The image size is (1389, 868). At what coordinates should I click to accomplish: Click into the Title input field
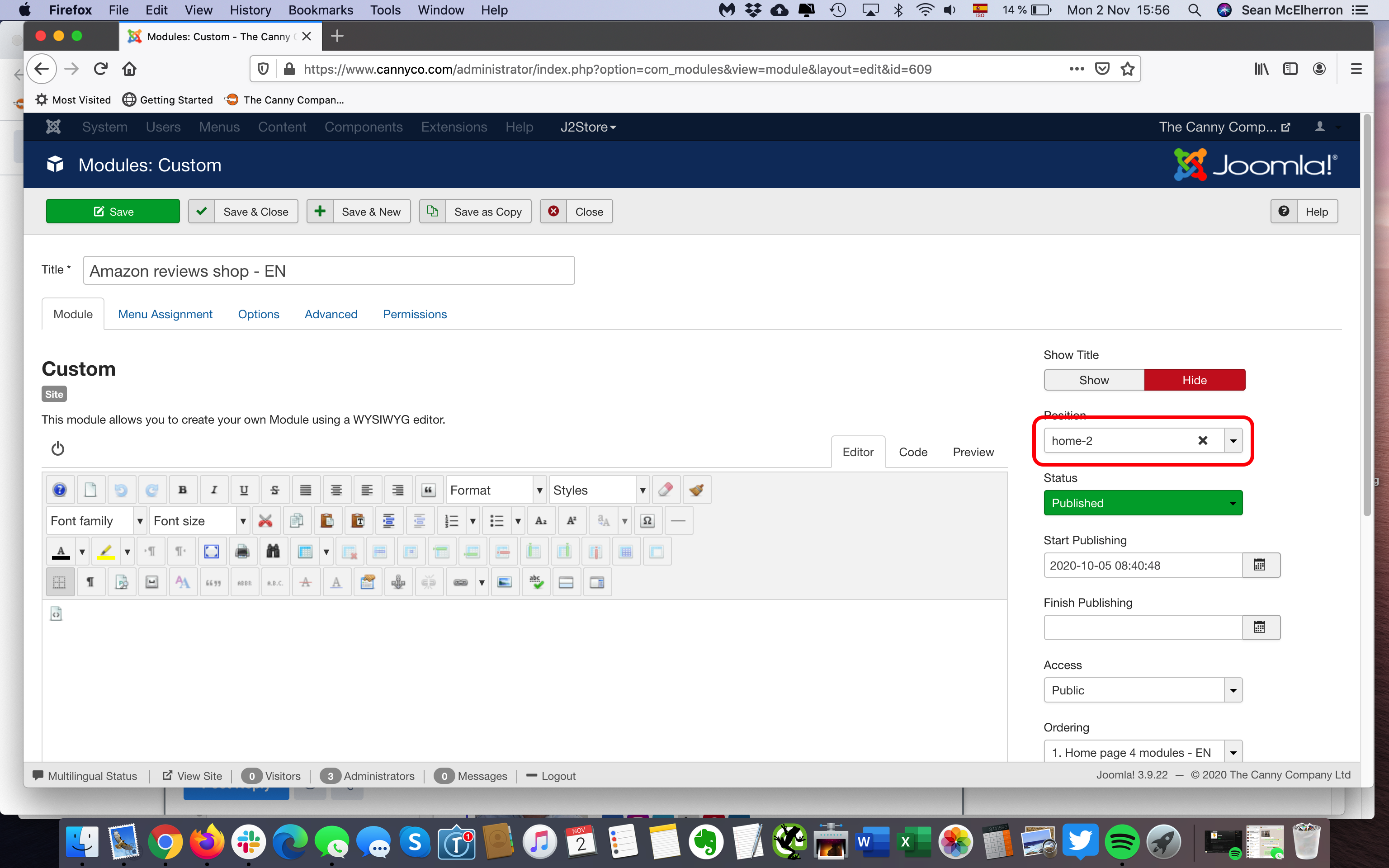pyautogui.click(x=328, y=270)
